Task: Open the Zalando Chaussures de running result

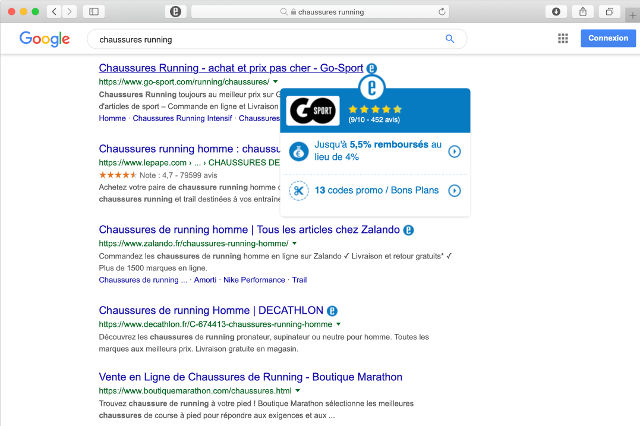Action: click(249, 230)
